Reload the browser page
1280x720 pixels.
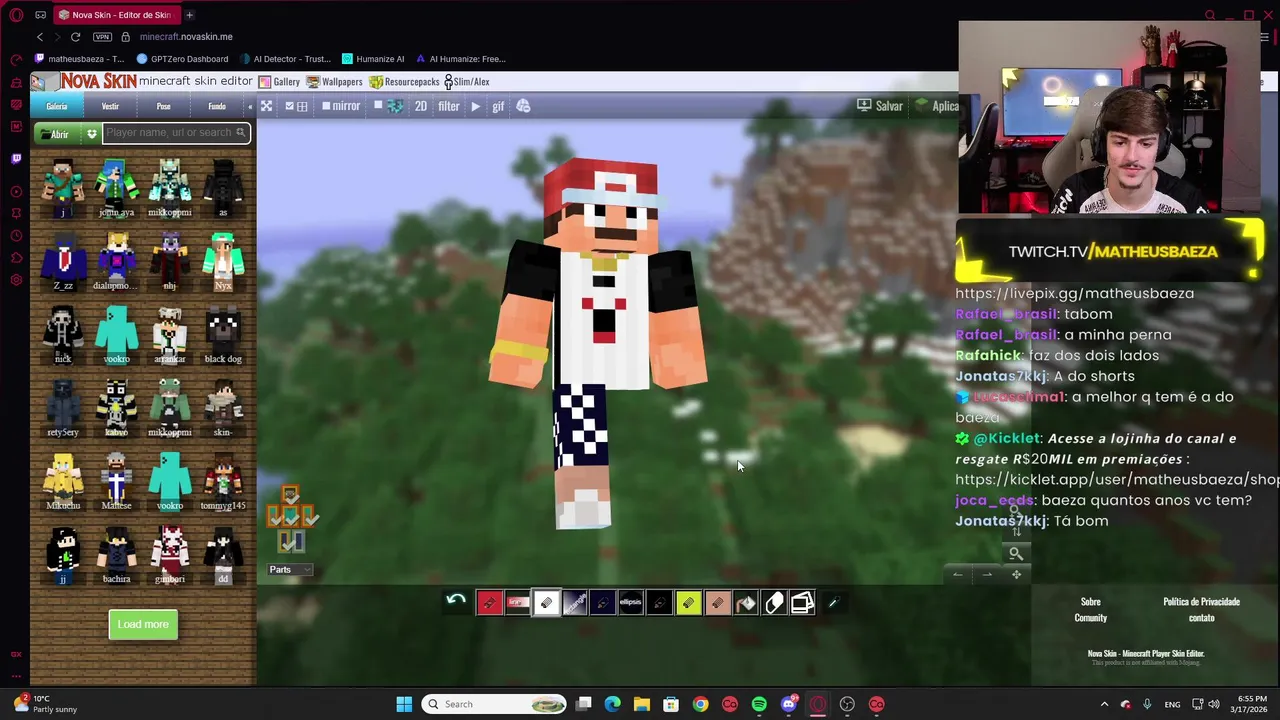click(75, 37)
